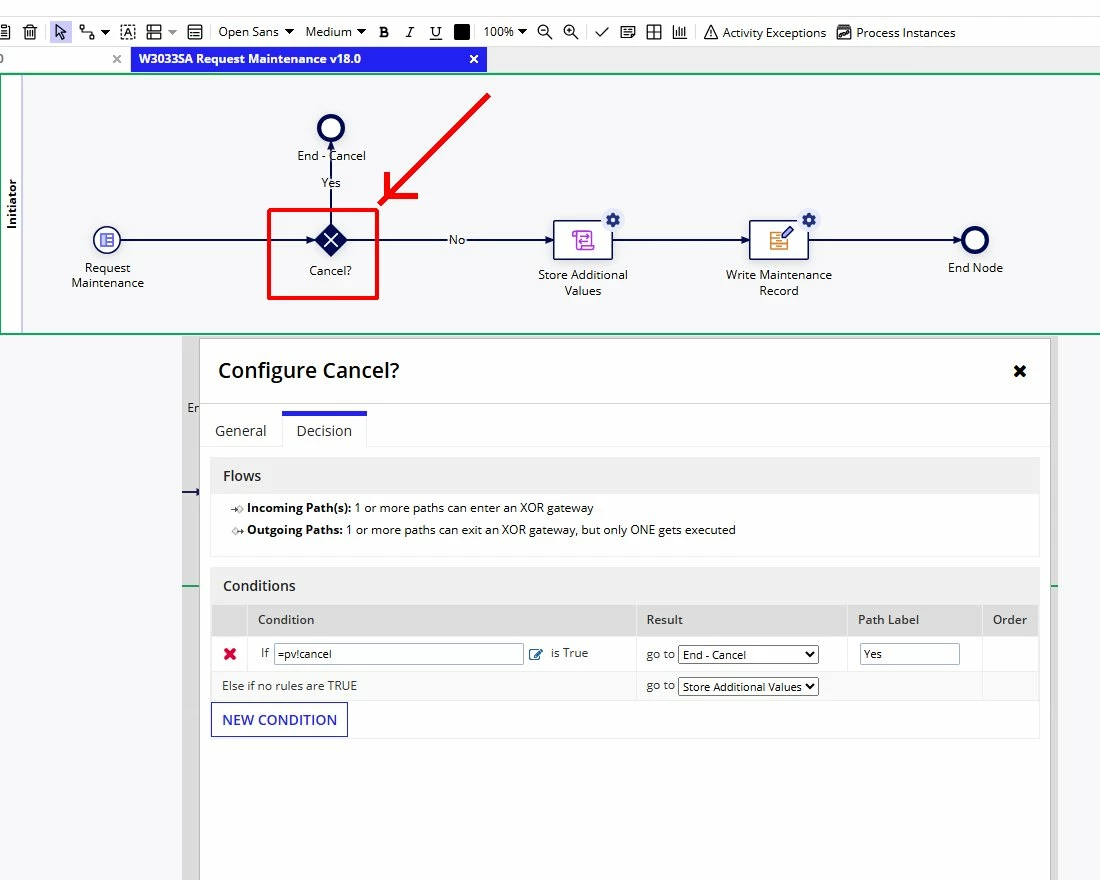Close the W3033SA Request Maintenance tab
1100x880 pixels.
pyautogui.click(x=474, y=59)
